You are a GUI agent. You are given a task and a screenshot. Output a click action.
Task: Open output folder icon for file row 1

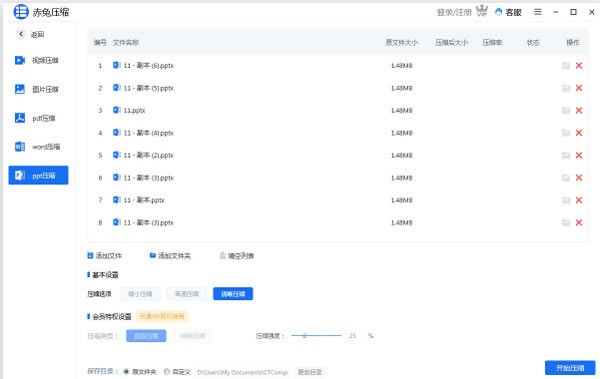pyautogui.click(x=566, y=65)
